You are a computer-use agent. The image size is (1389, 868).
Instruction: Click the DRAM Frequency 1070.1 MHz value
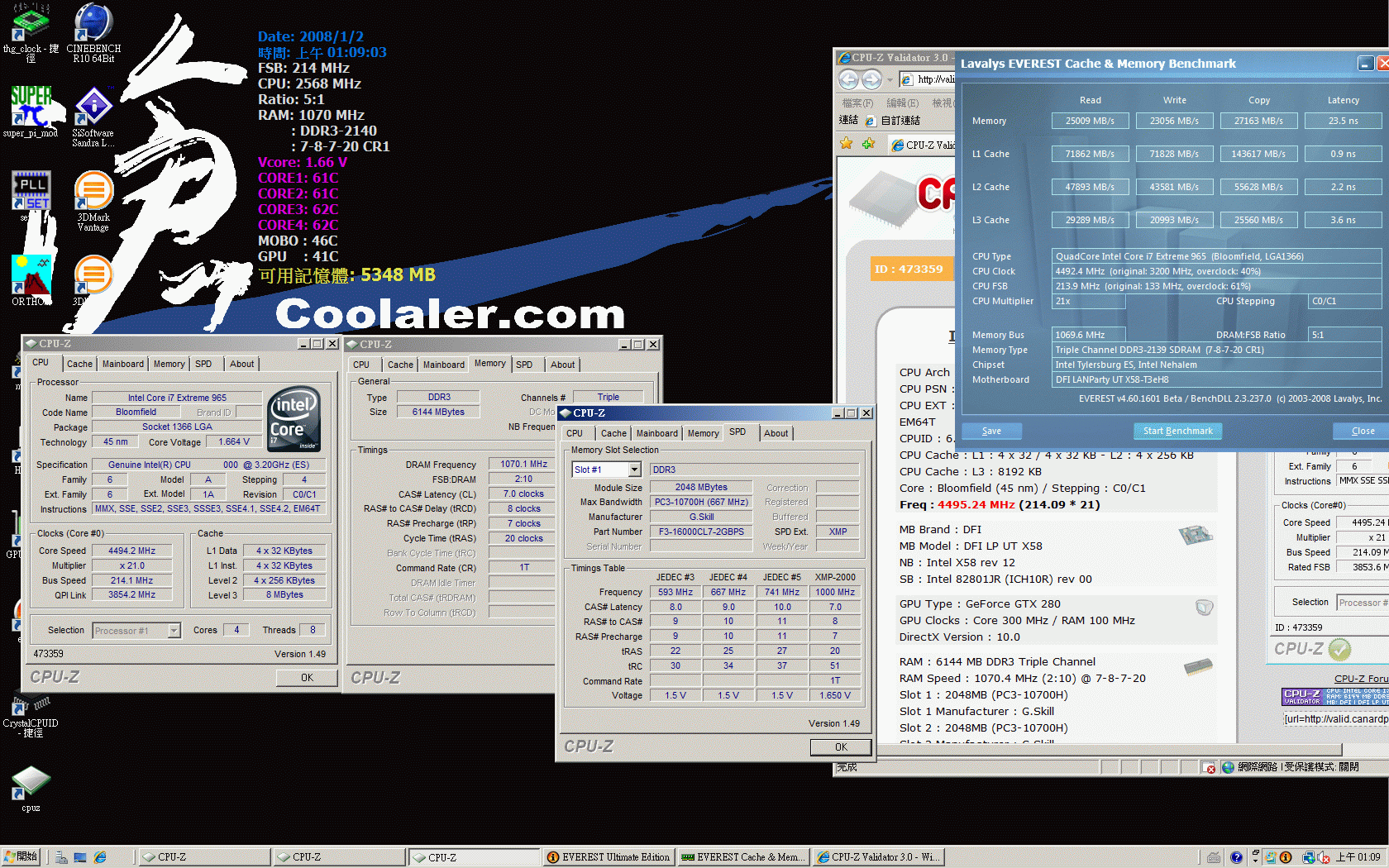(523, 465)
